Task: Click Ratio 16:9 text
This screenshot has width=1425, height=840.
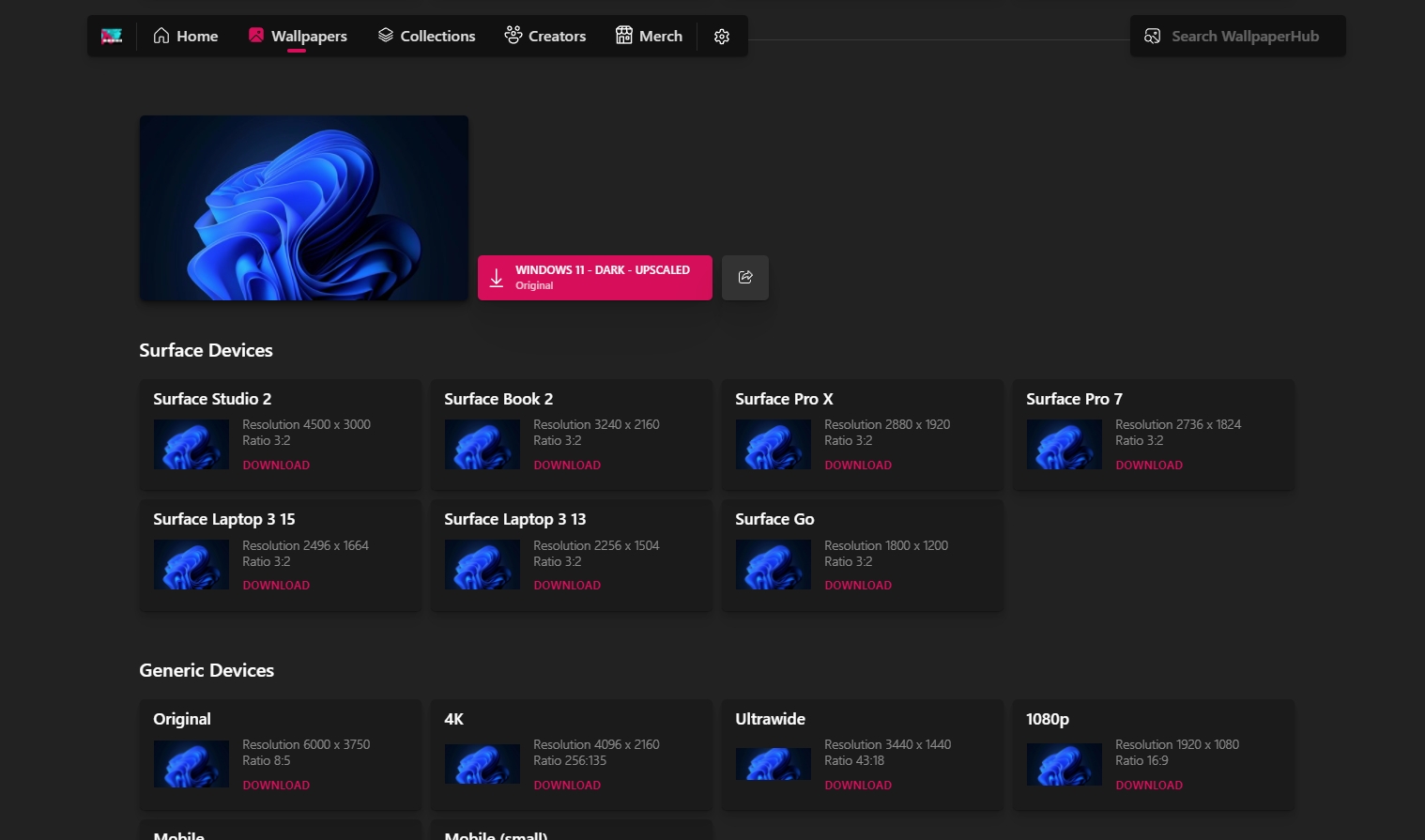Action: pos(1142,760)
